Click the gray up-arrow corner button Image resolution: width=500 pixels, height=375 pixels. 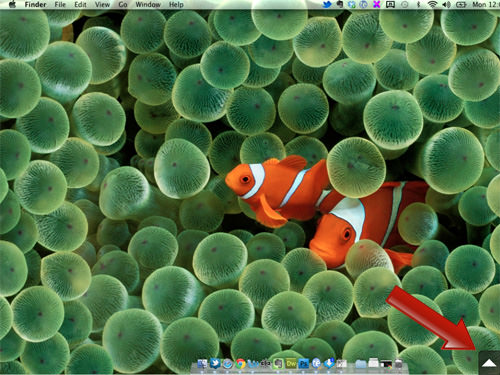tap(489, 363)
